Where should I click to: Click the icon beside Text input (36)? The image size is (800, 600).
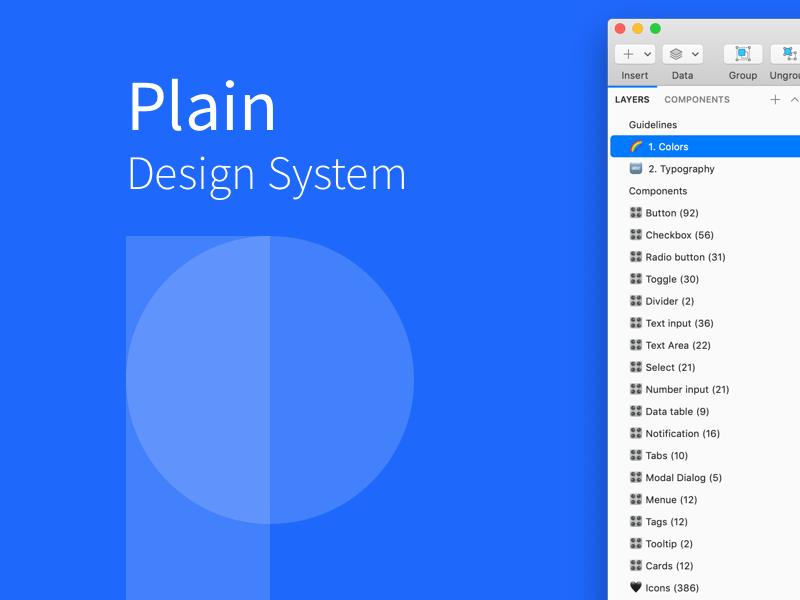636,322
